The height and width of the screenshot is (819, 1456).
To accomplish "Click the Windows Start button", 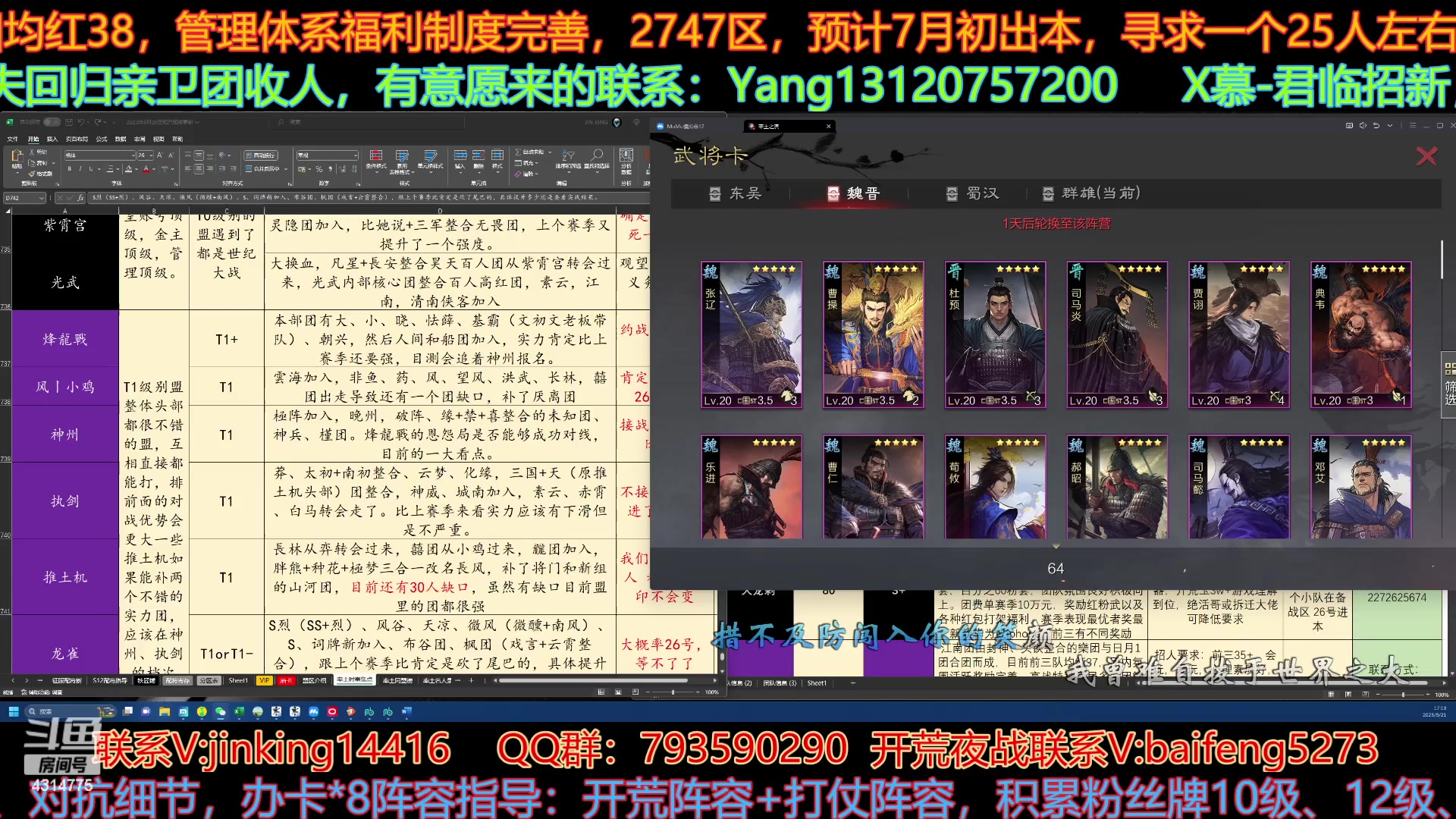I will (14, 711).
